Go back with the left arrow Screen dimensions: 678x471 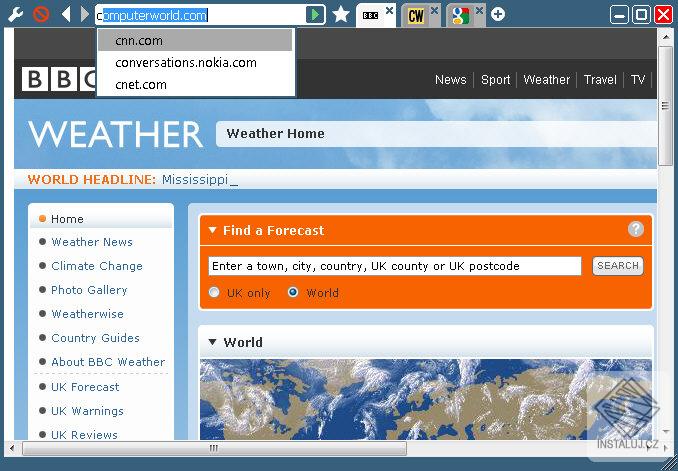[x=66, y=15]
